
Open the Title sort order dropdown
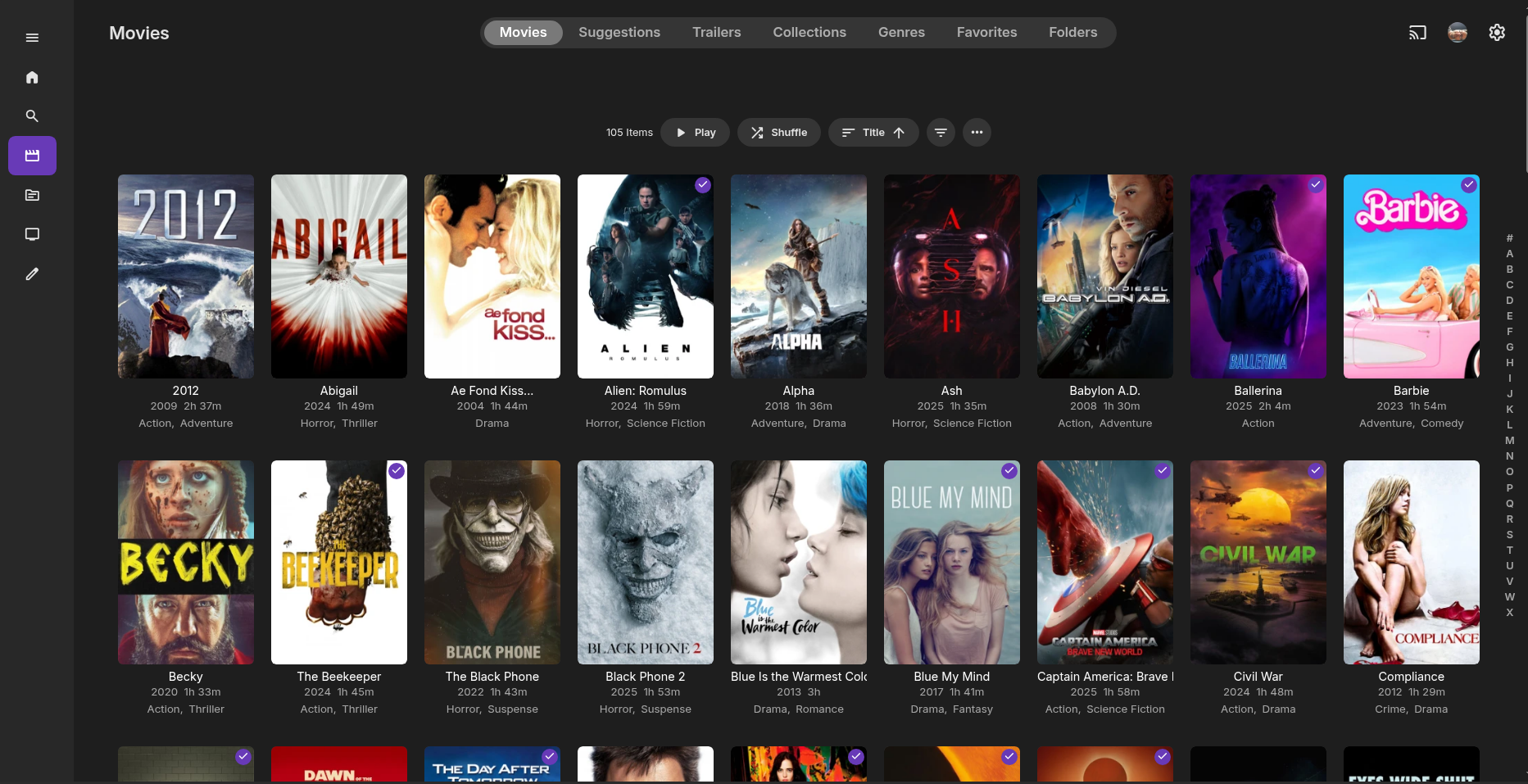(873, 133)
